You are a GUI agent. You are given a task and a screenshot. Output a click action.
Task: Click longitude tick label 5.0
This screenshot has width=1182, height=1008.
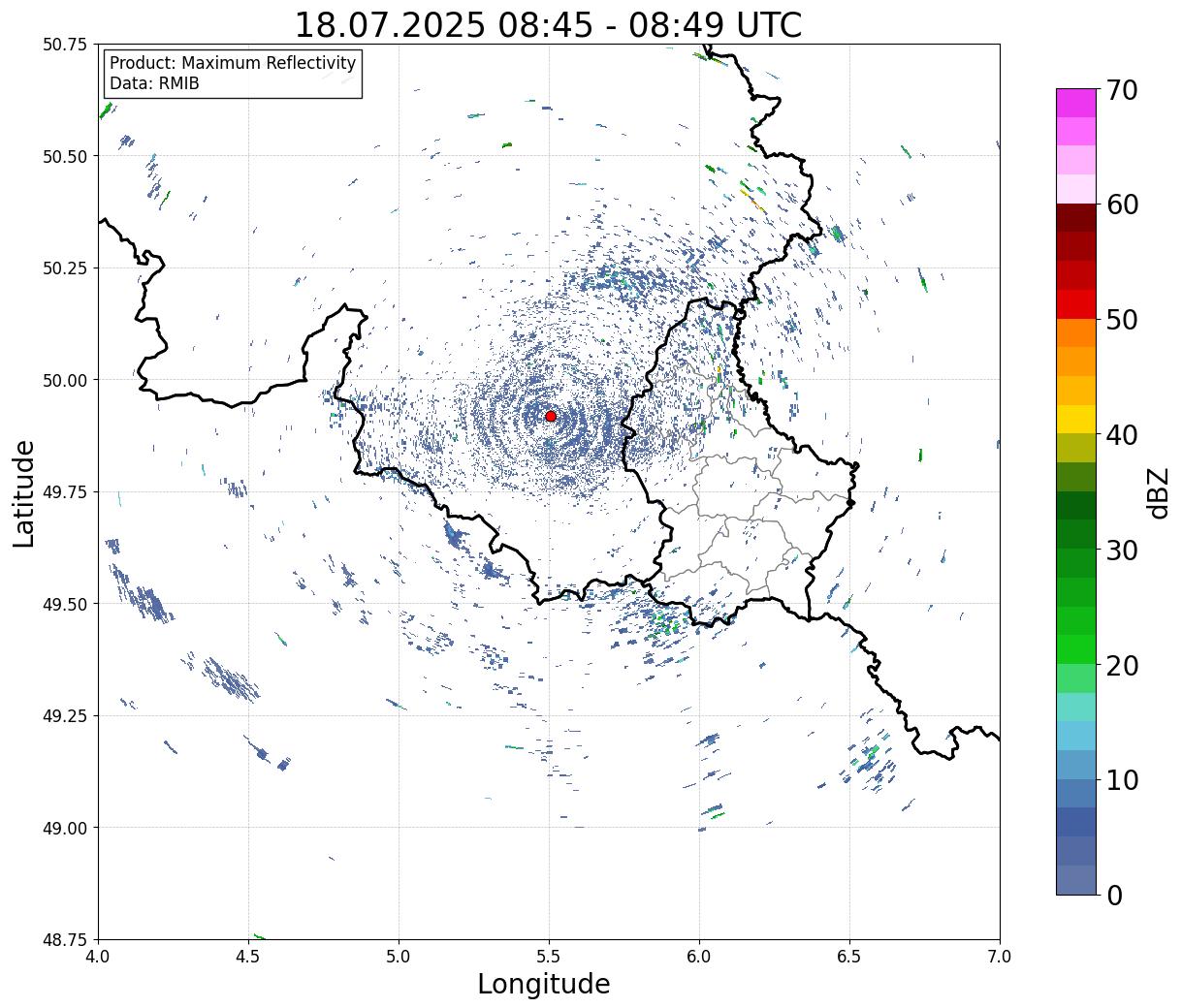pyautogui.click(x=399, y=957)
